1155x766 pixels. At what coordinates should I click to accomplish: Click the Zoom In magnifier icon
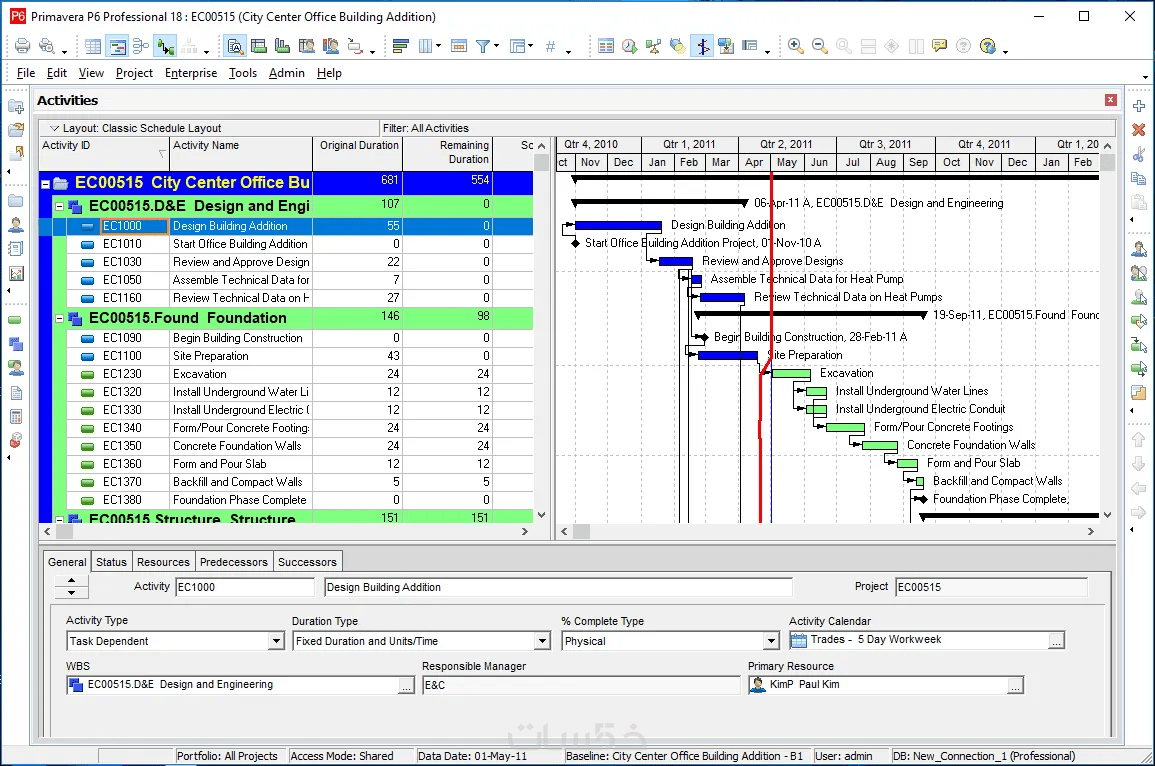795,46
